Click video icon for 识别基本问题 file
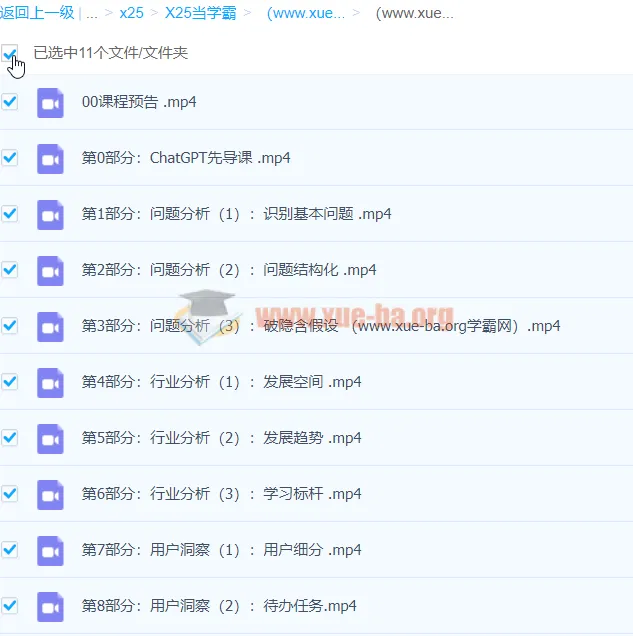This screenshot has height=636, width=633. 50,214
